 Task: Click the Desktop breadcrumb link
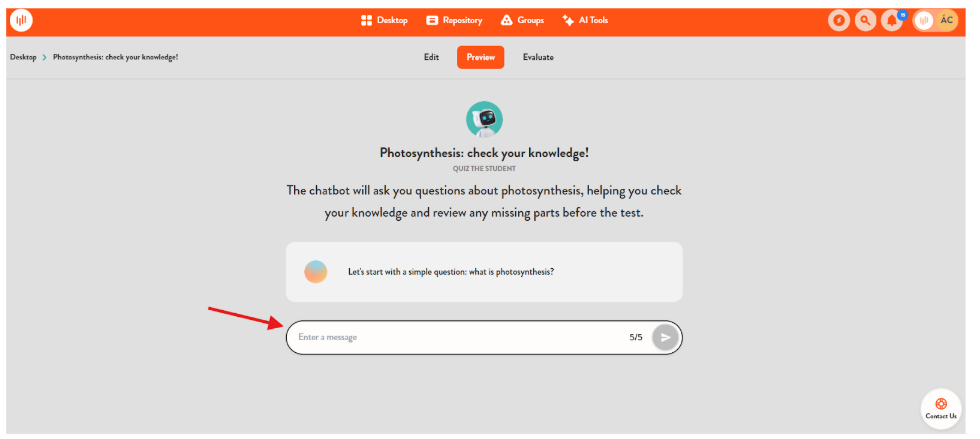[23, 57]
